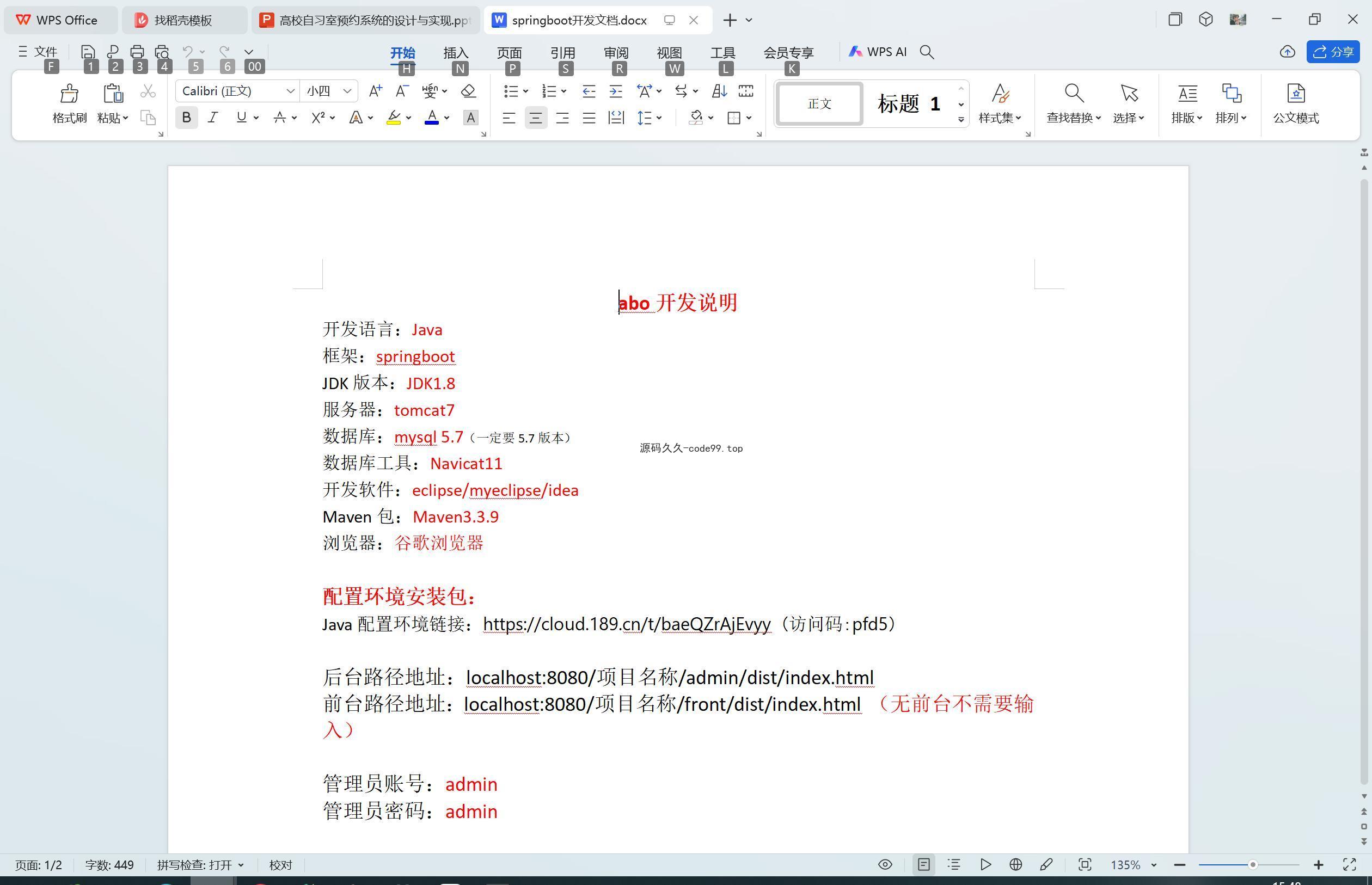Open the font name Calibri dropdown
1372x885 pixels.
290,91
